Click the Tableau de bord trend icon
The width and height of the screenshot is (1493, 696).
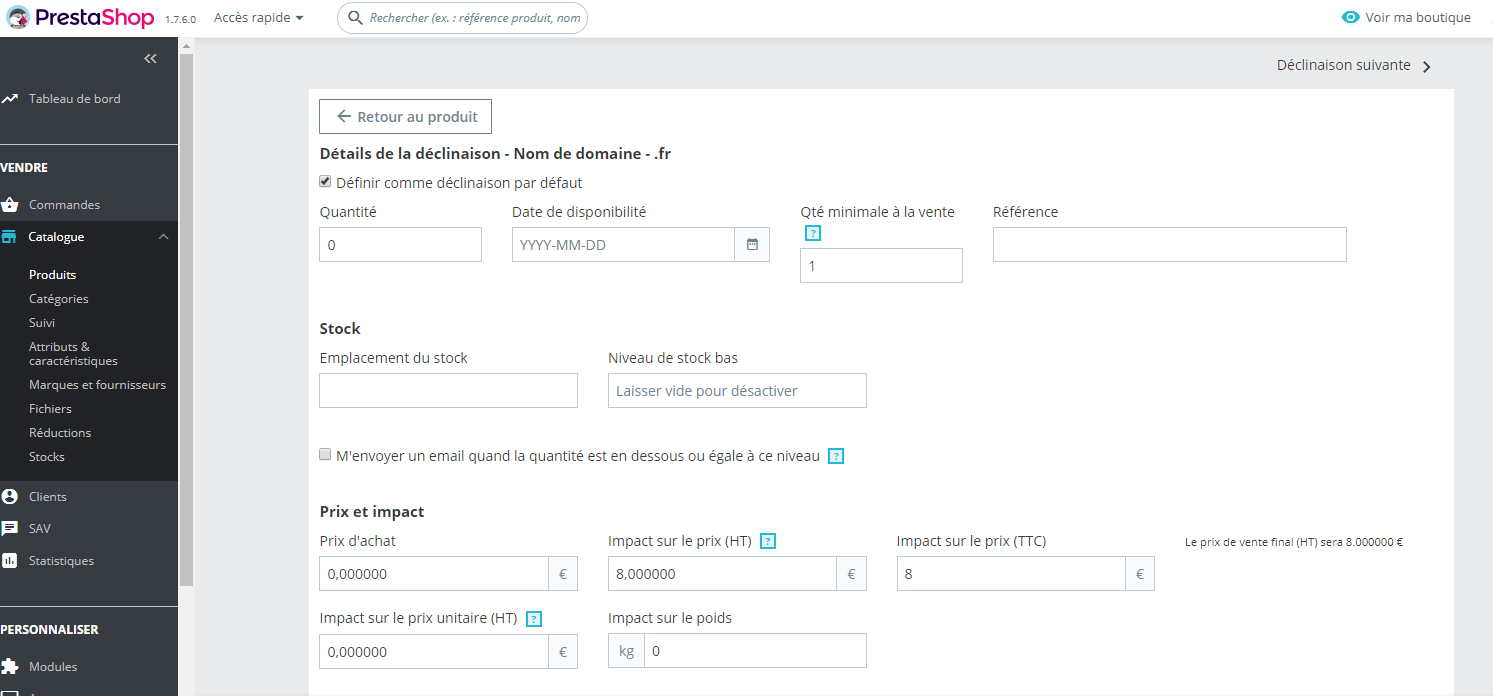click(10, 99)
